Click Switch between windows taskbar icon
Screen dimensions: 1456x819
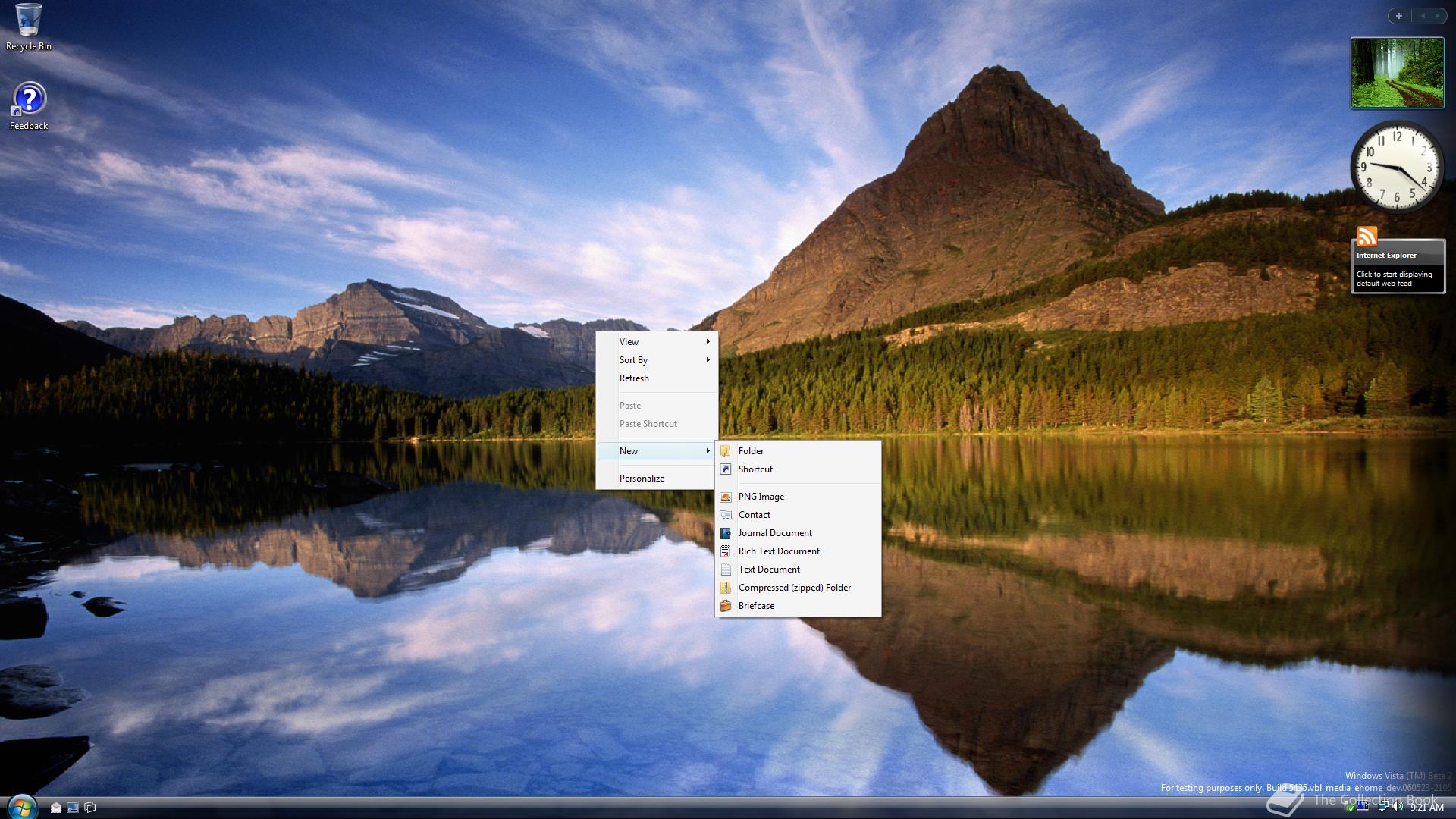(x=90, y=808)
